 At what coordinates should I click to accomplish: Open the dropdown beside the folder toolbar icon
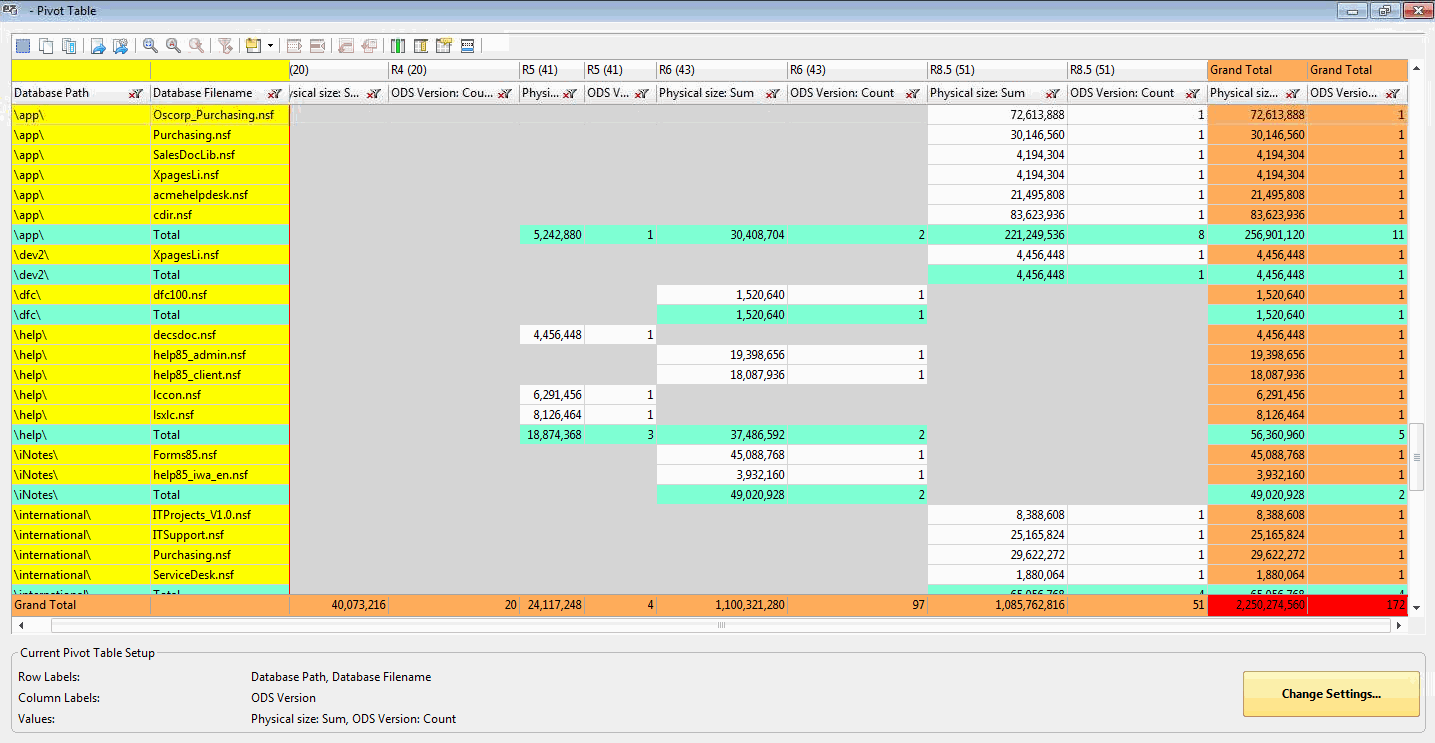point(271,45)
